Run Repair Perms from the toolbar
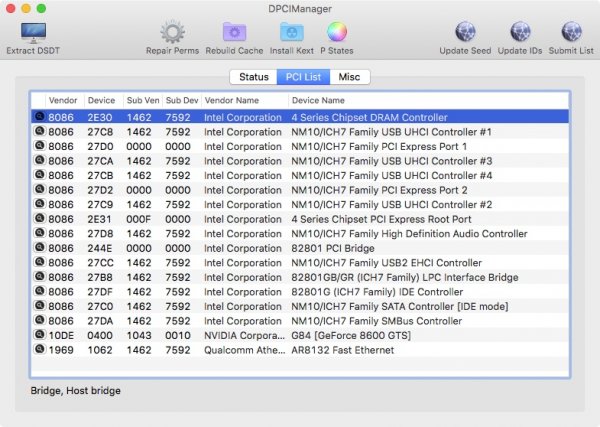The image size is (600, 427). pyautogui.click(x=172, y=31)
